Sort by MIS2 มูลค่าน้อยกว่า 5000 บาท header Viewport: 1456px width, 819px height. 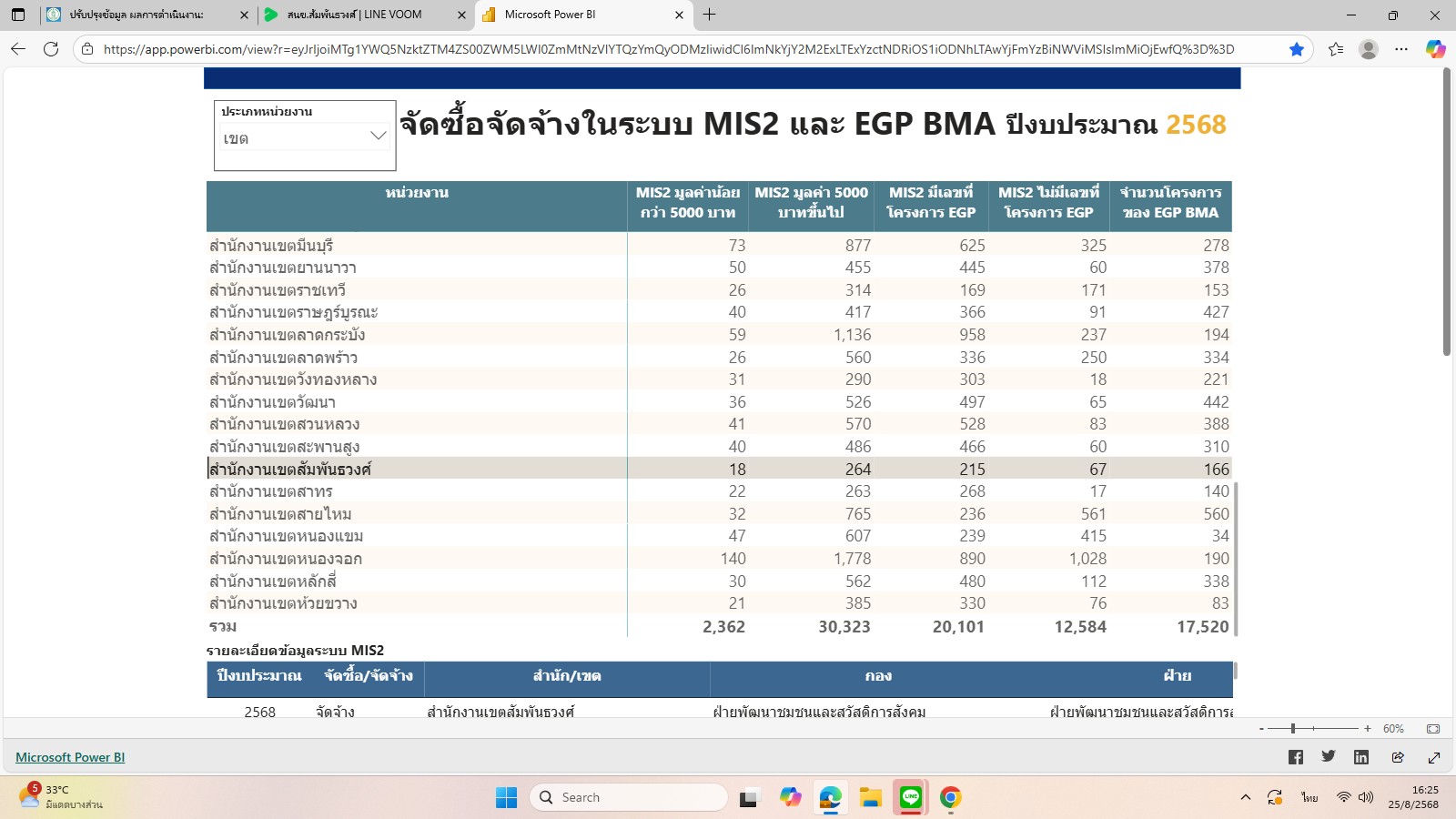tap(687, 206)
